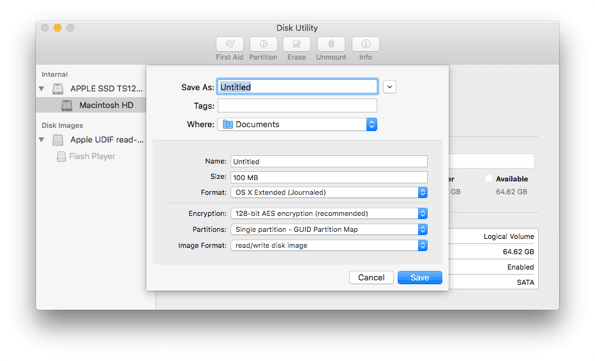Select Flash Player in the sidebar
This screenshot has height=361, width=595.
tap(92, 156)
